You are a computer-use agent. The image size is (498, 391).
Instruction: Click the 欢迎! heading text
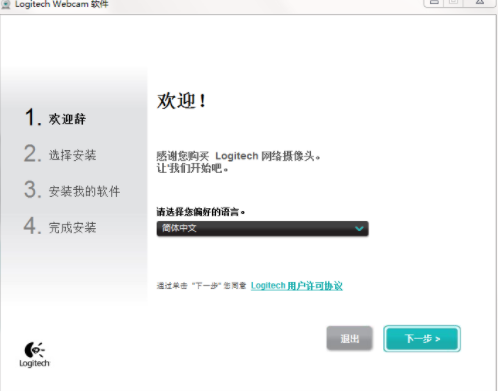pyautogui.click(x=182, y=101)
